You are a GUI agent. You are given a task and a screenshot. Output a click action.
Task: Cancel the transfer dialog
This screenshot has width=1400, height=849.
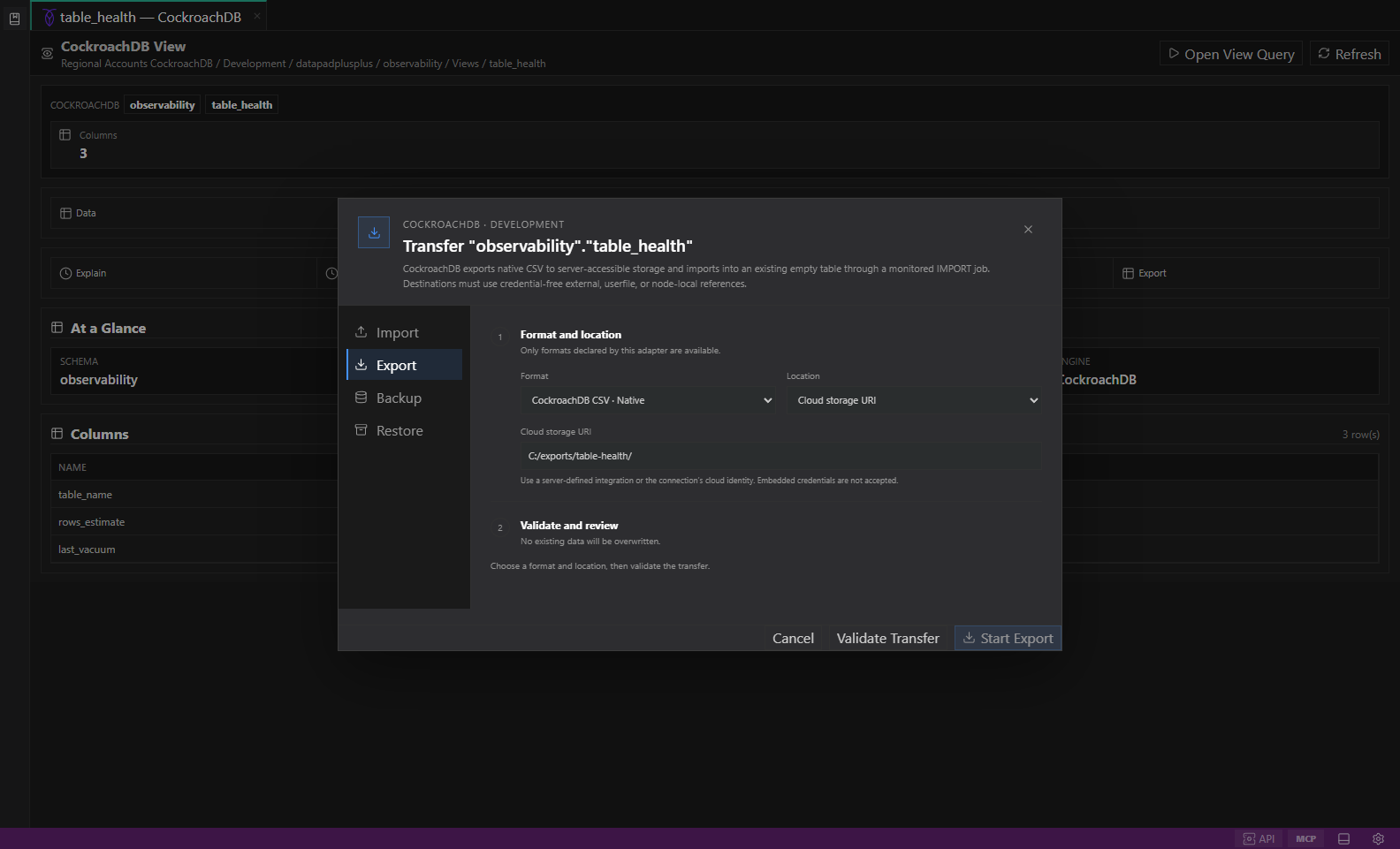793,638
